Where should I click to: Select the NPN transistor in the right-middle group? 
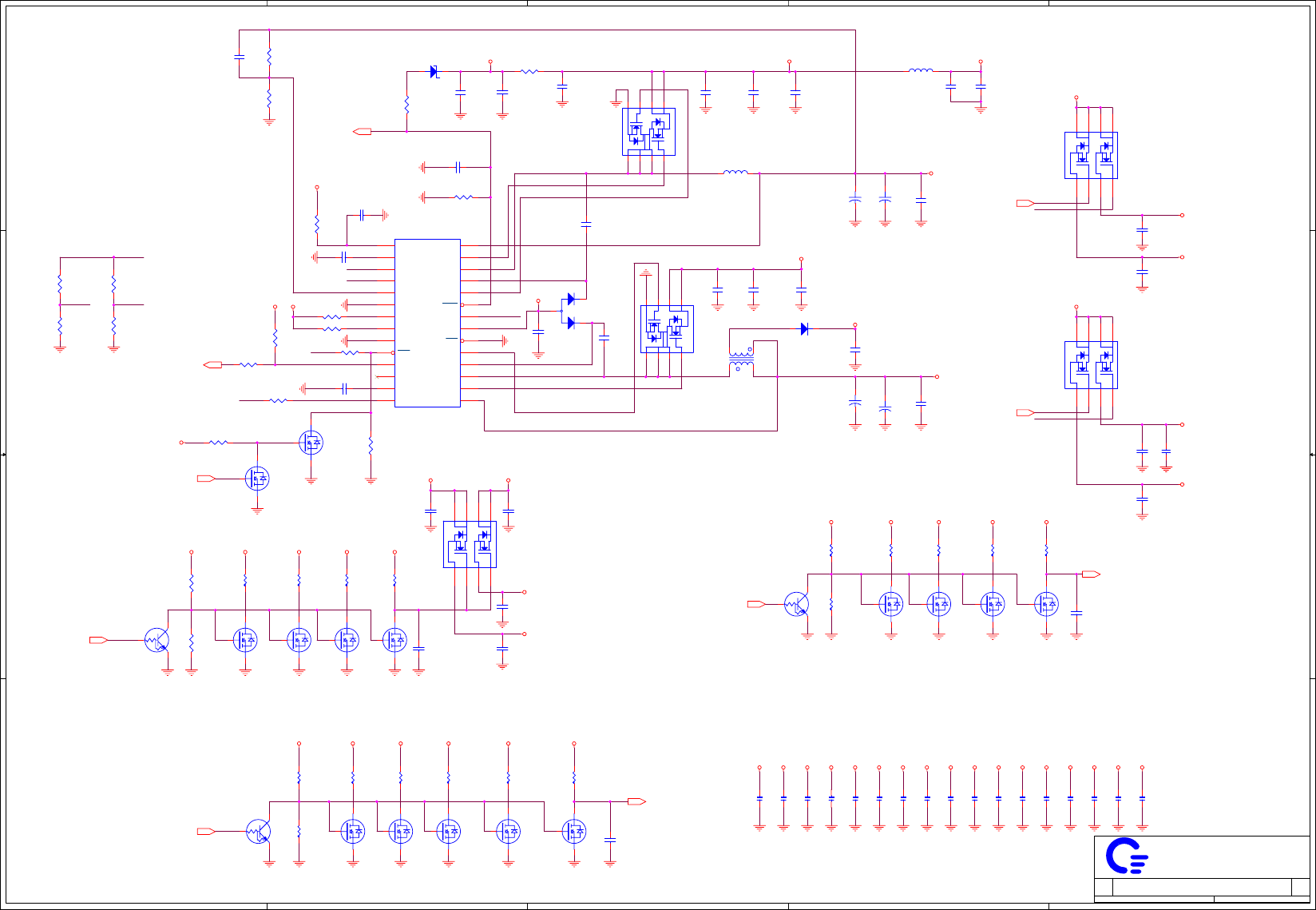(x=796, y=604)
